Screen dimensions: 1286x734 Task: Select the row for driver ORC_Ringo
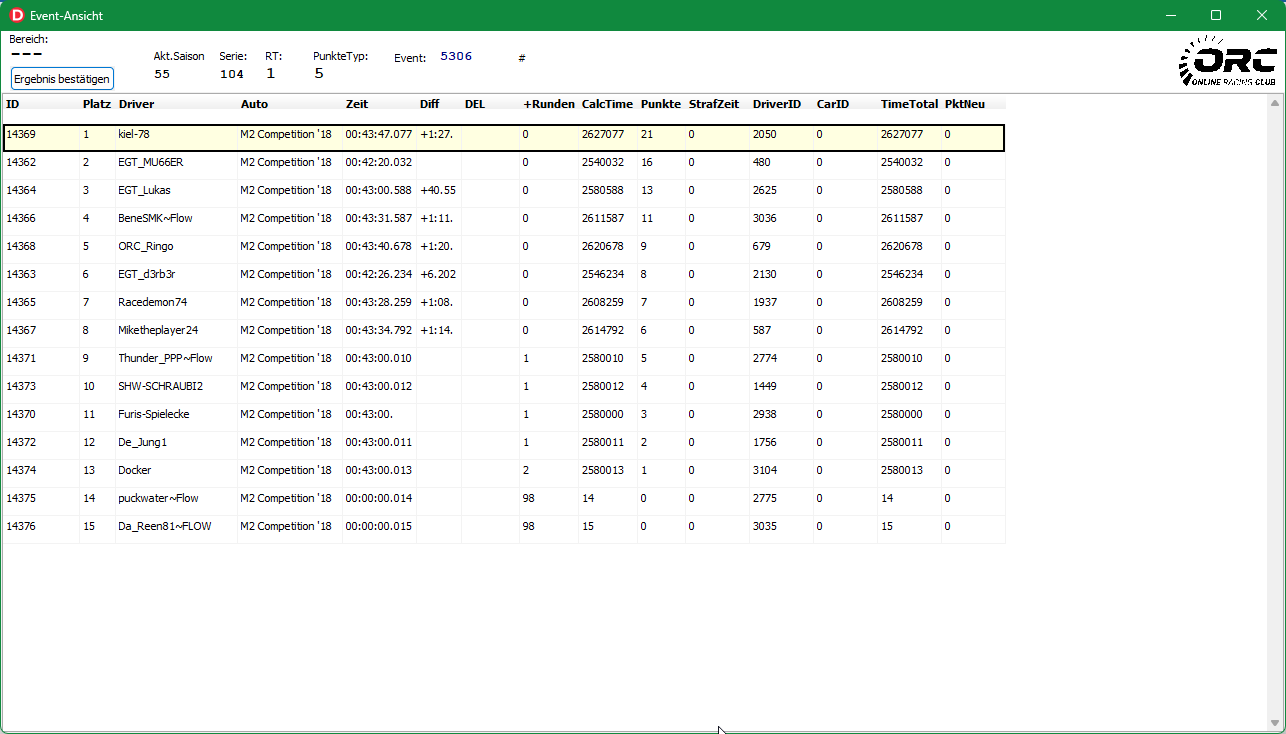point(146,246)
